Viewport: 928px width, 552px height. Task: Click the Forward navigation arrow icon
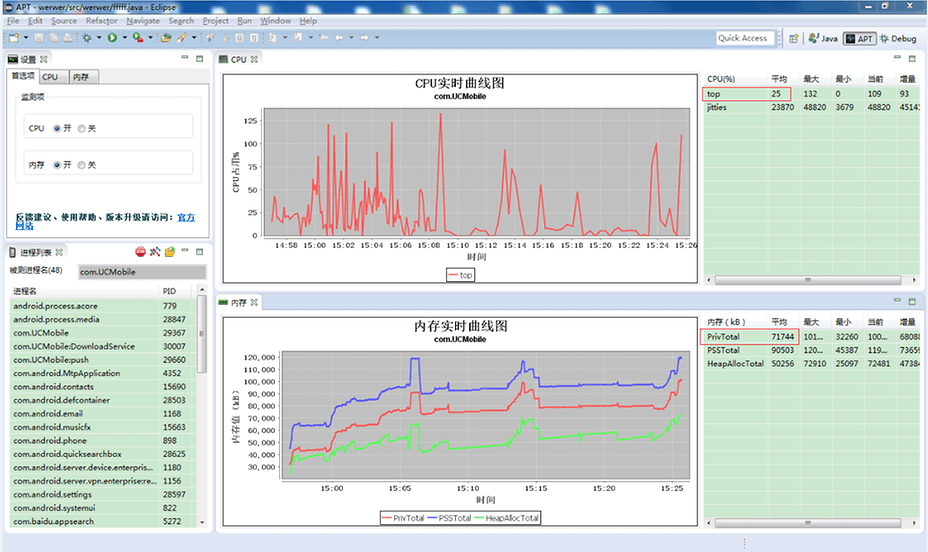click(x=365, y=38)
